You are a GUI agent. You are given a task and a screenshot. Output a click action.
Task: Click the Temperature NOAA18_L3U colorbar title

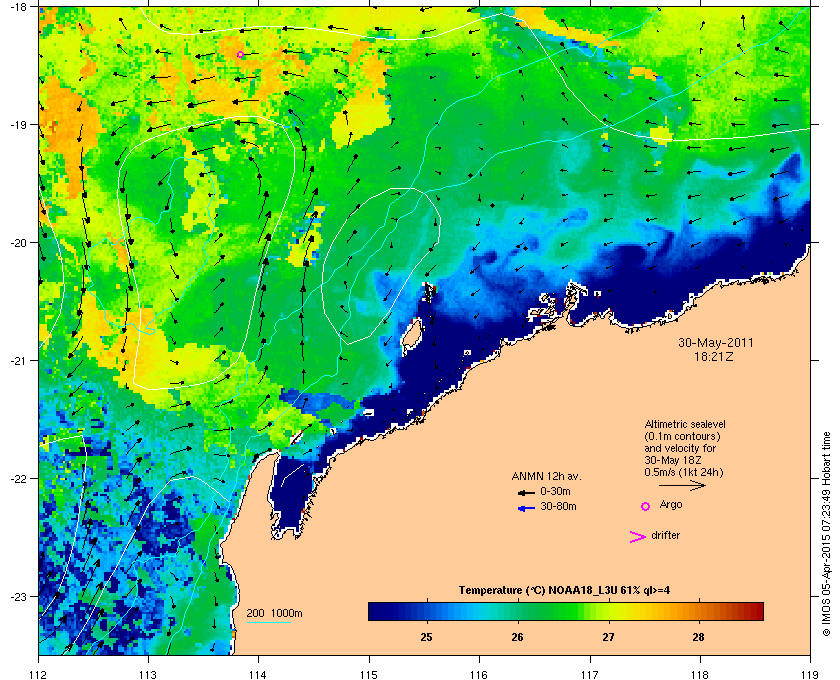click(x=564, y=591)
